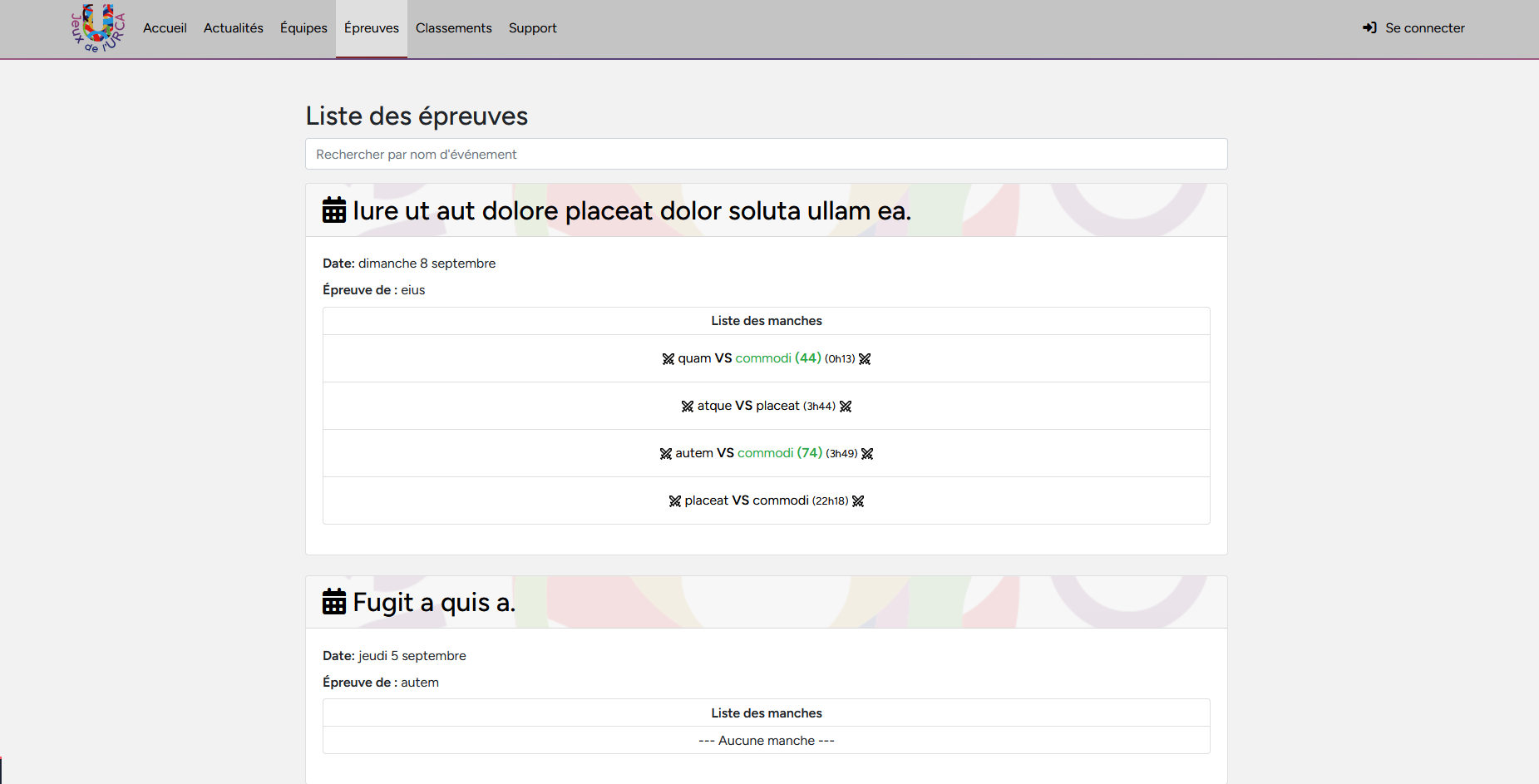Click crossed swords icon left of atque
Viewport: 1539px width, 784px height.
(x=687, y=407)
